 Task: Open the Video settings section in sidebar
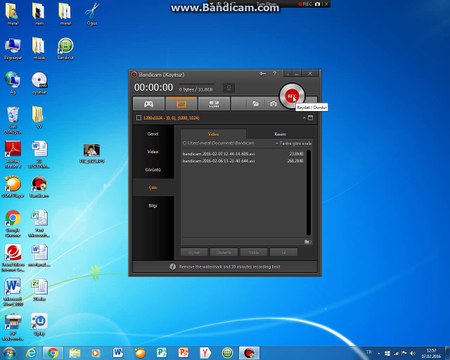153,152
